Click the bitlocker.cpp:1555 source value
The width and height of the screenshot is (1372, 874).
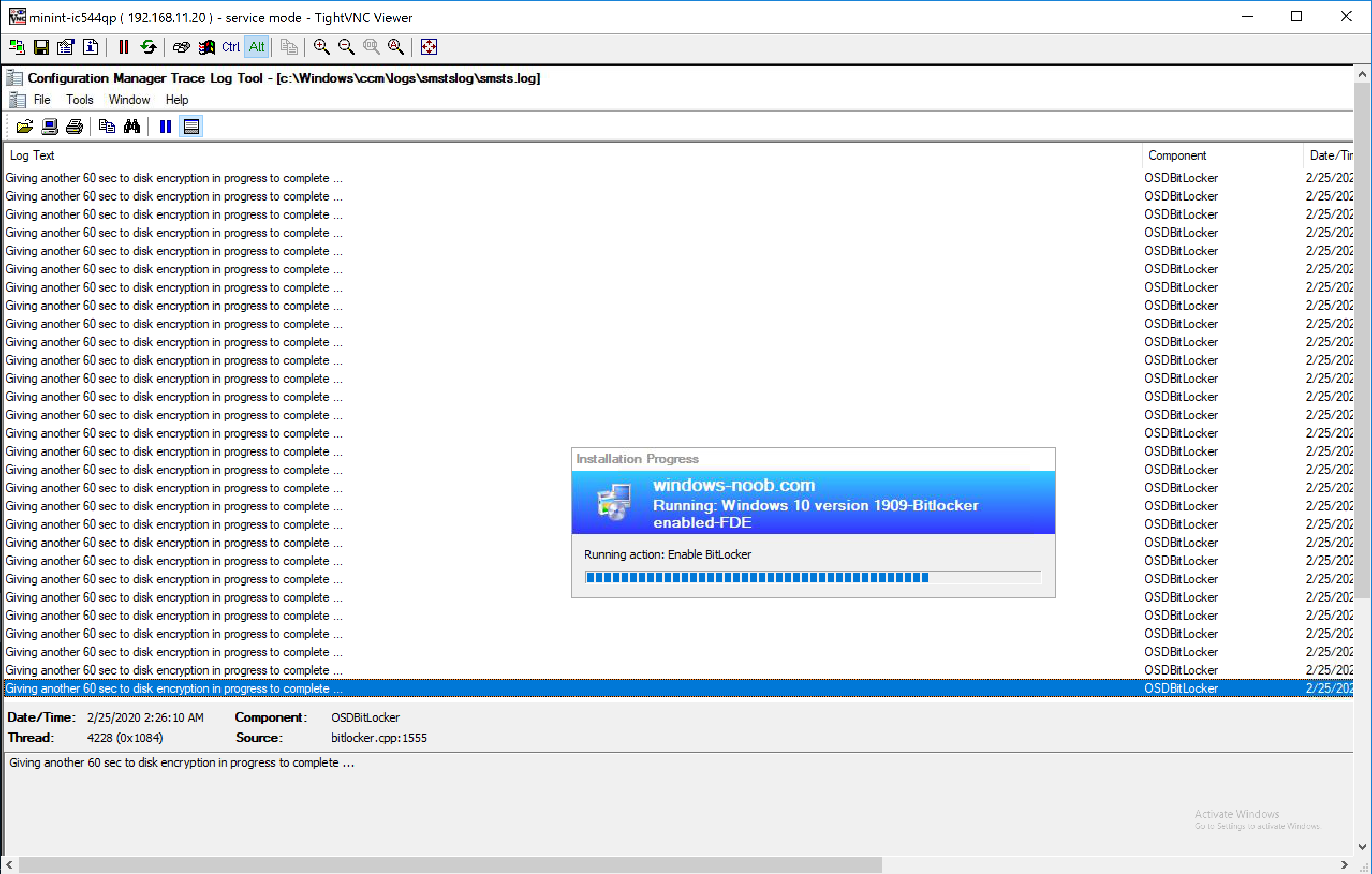click(379, 738)
